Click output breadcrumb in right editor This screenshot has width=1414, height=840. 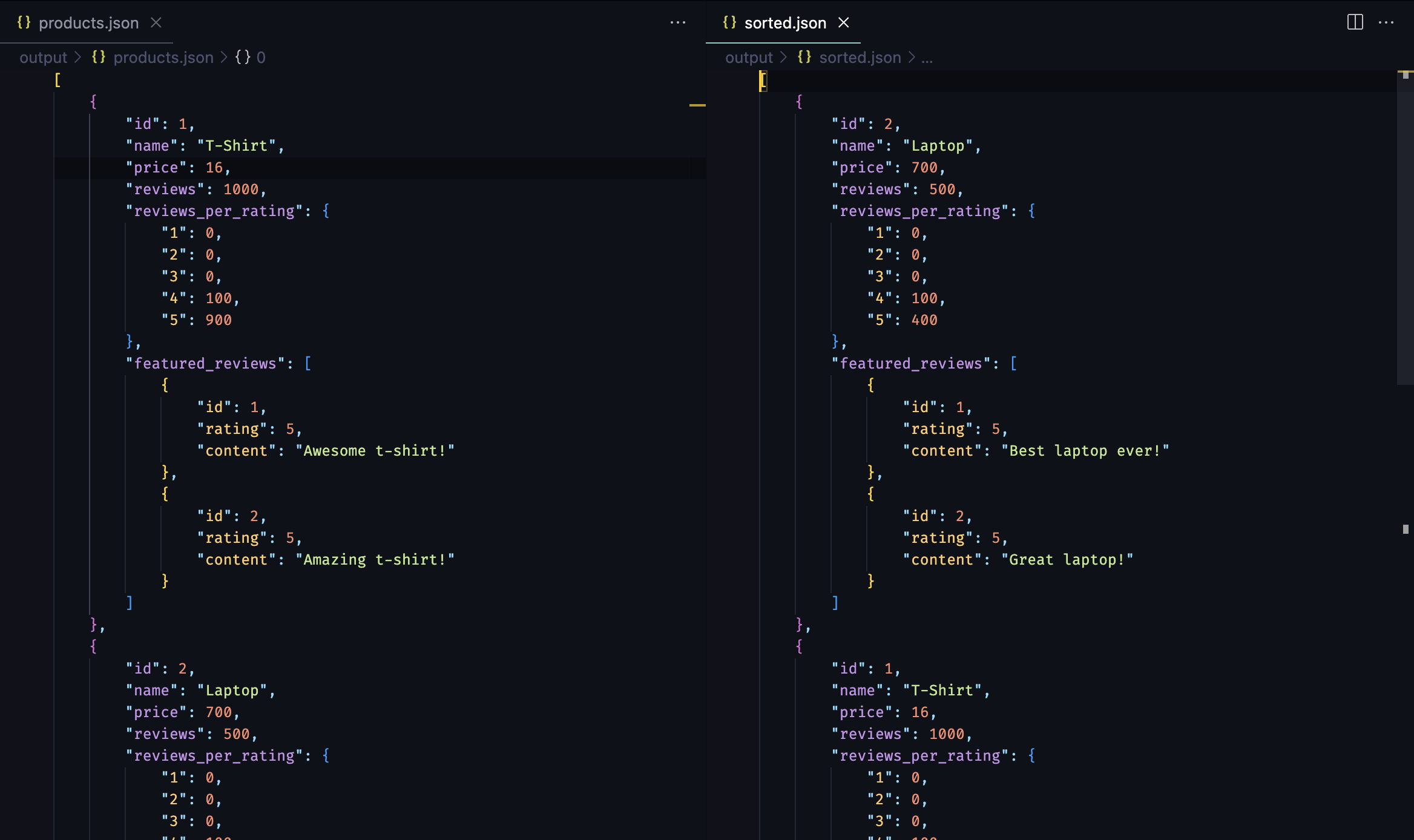click(749, 57)
